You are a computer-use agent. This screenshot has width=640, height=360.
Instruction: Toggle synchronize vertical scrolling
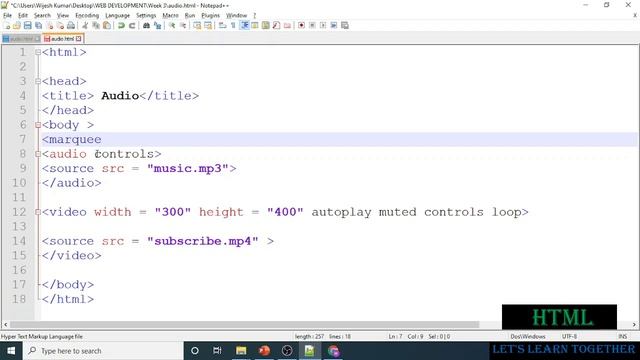197,25
